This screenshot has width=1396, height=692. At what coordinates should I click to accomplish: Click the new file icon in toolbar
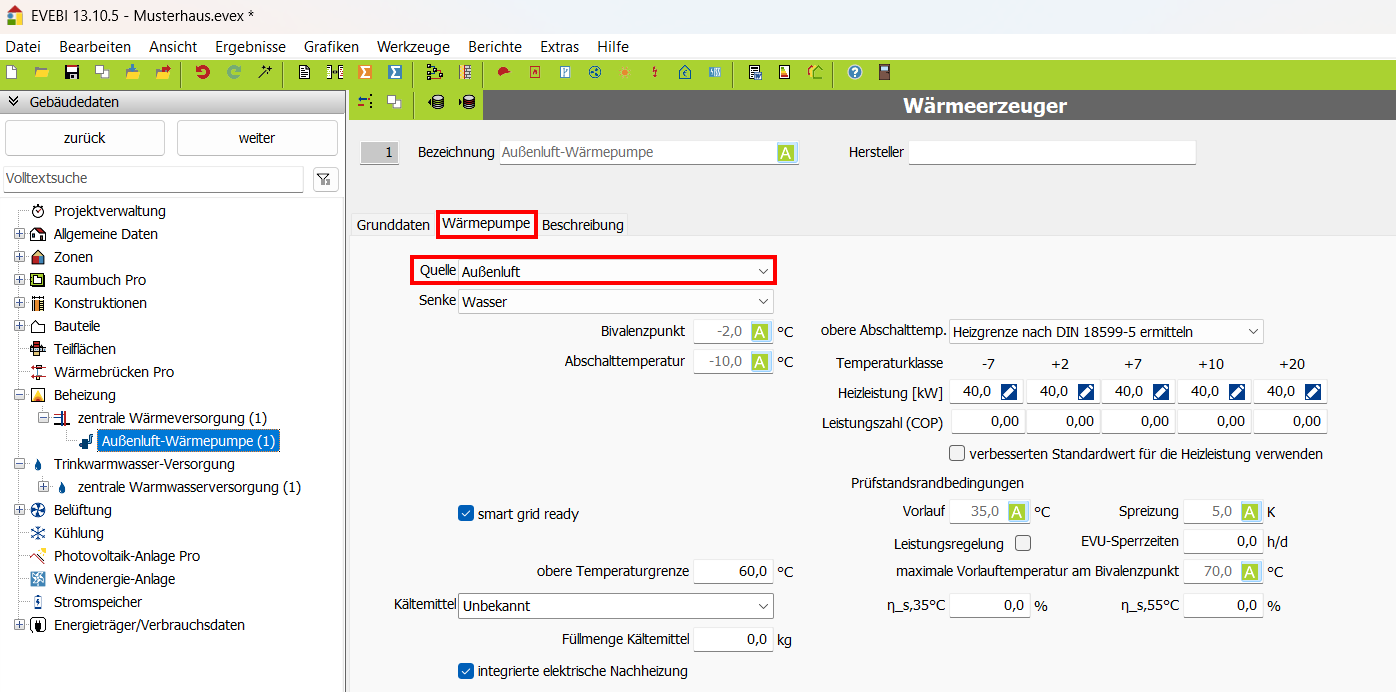click(x=12, y=72)
